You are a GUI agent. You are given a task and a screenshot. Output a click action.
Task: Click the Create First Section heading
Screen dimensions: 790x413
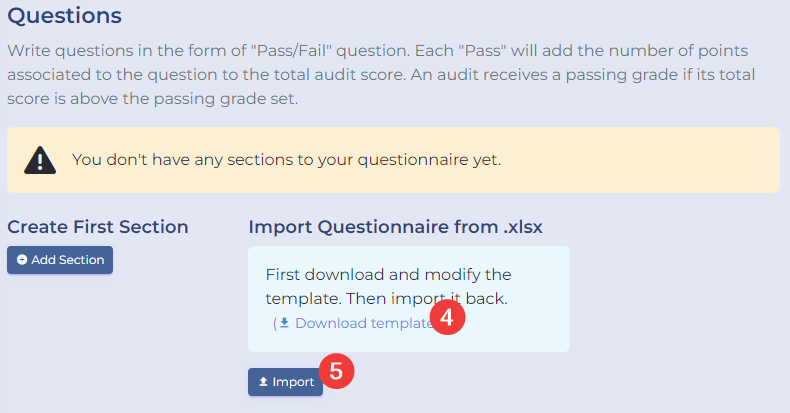98,227
